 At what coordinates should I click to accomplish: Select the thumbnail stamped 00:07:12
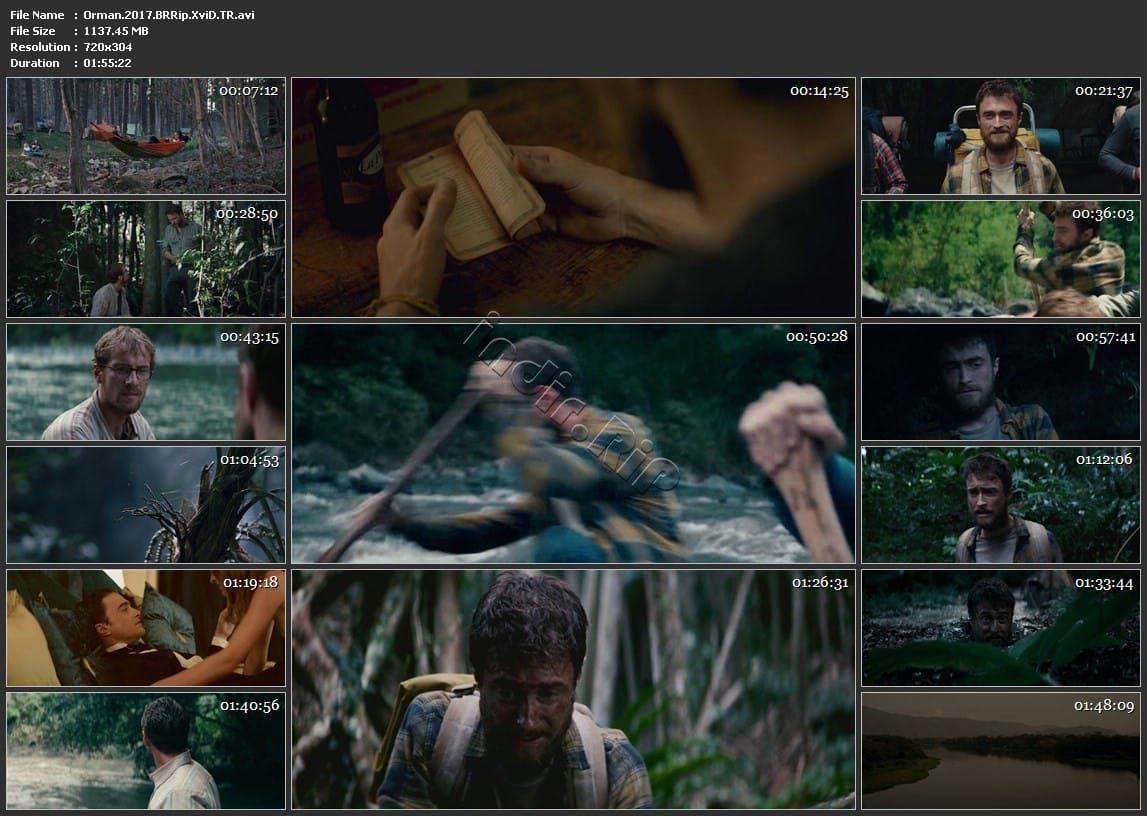[x=146, y=136]
